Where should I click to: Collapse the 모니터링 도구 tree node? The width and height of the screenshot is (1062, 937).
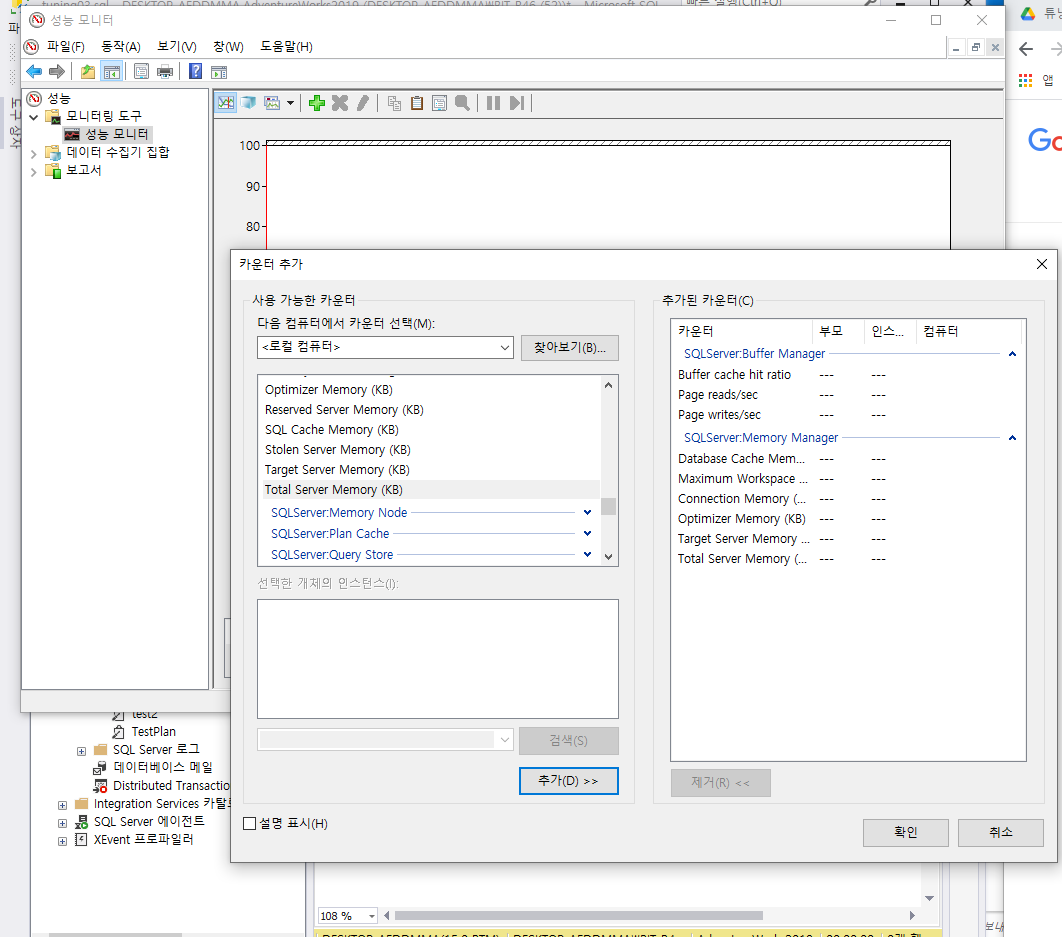click(33, 117)
